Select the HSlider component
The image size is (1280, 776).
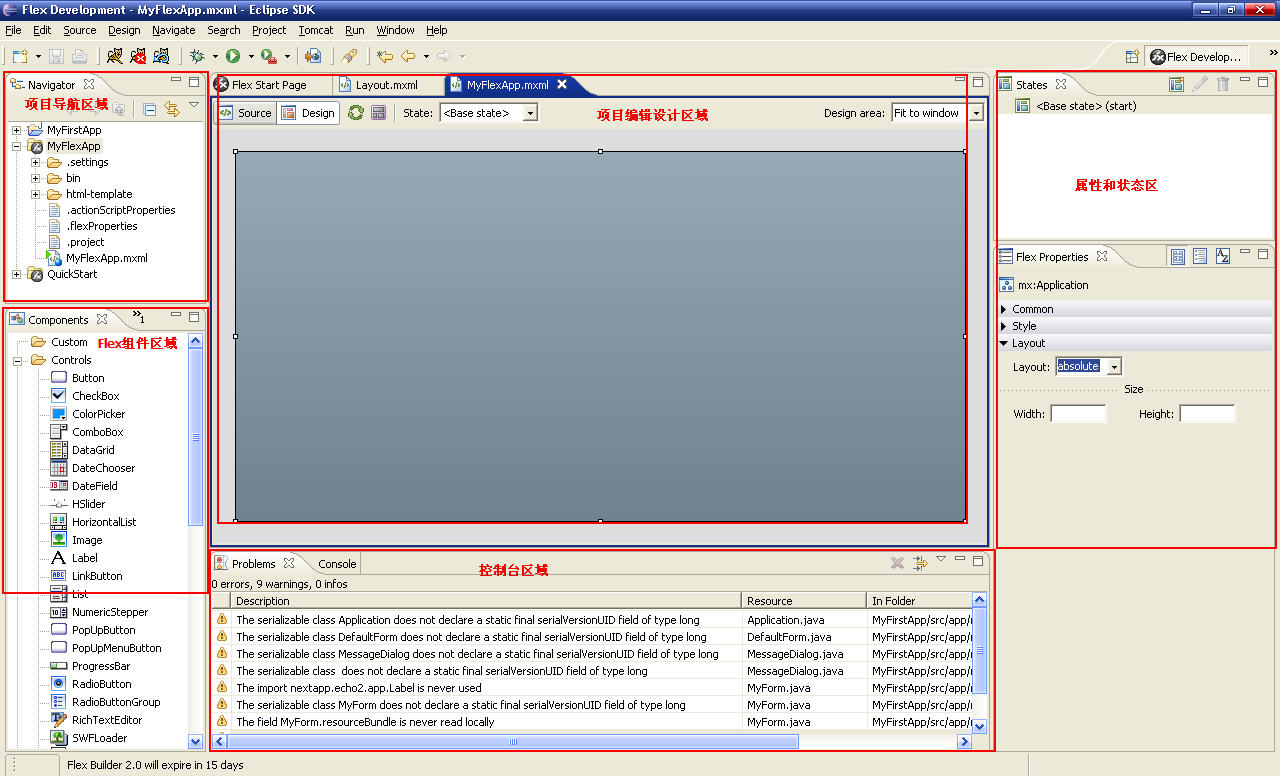coord(88,504)
